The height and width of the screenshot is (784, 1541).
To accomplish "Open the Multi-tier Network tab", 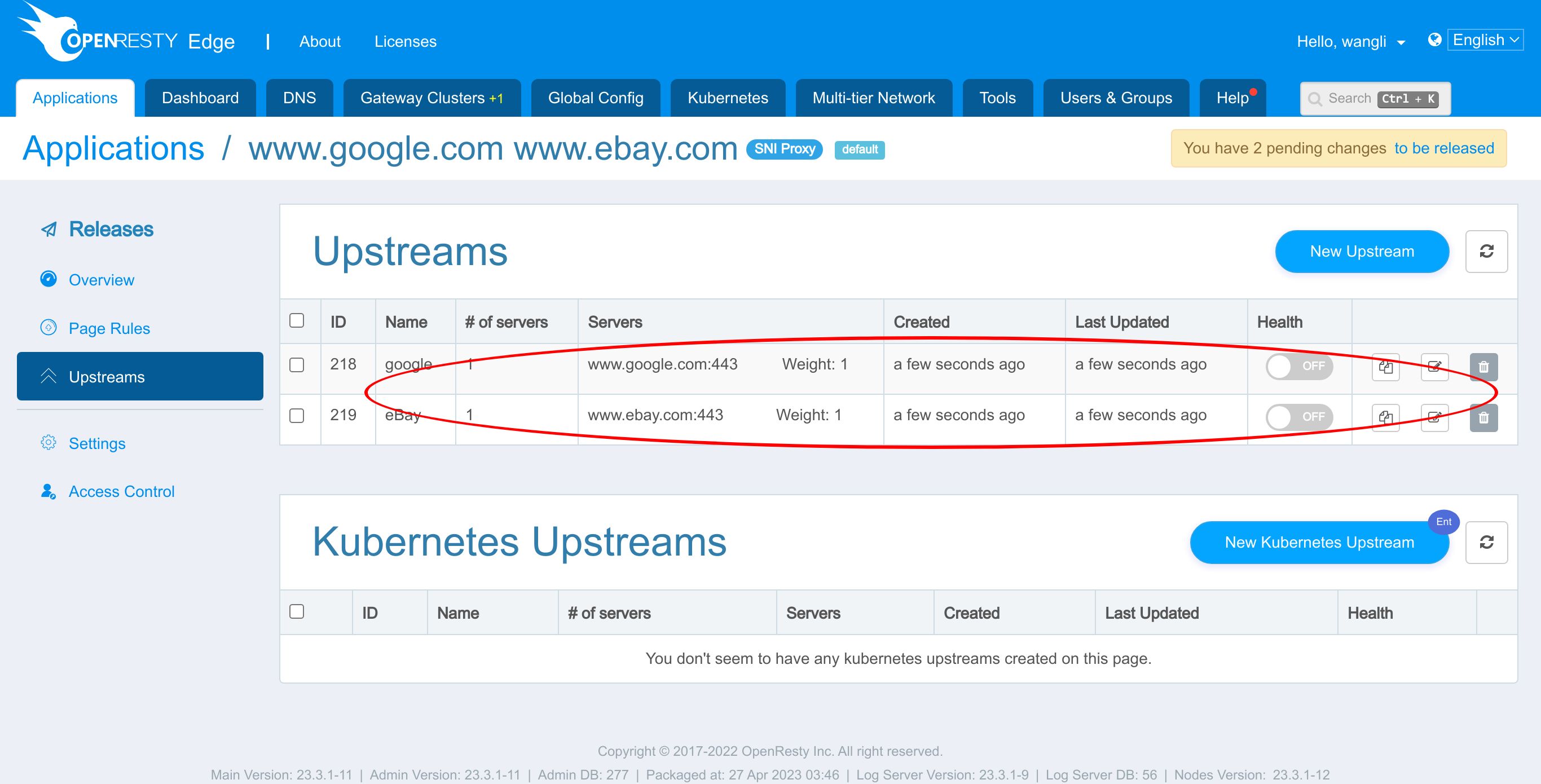I will [x=874, y=98].
